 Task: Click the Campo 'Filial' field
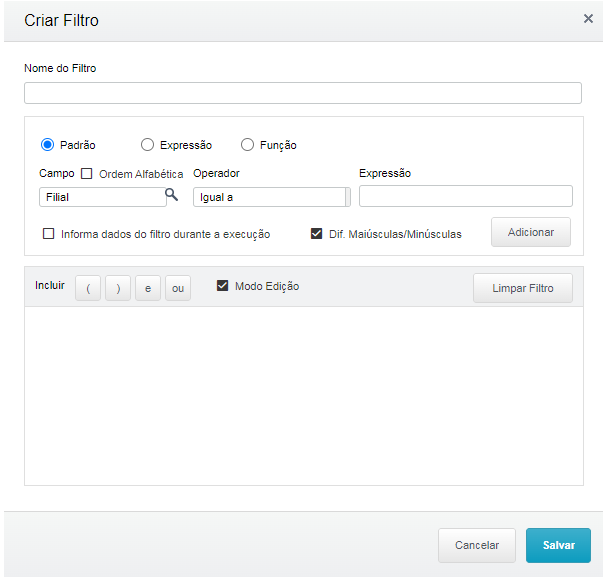point(100,197)
